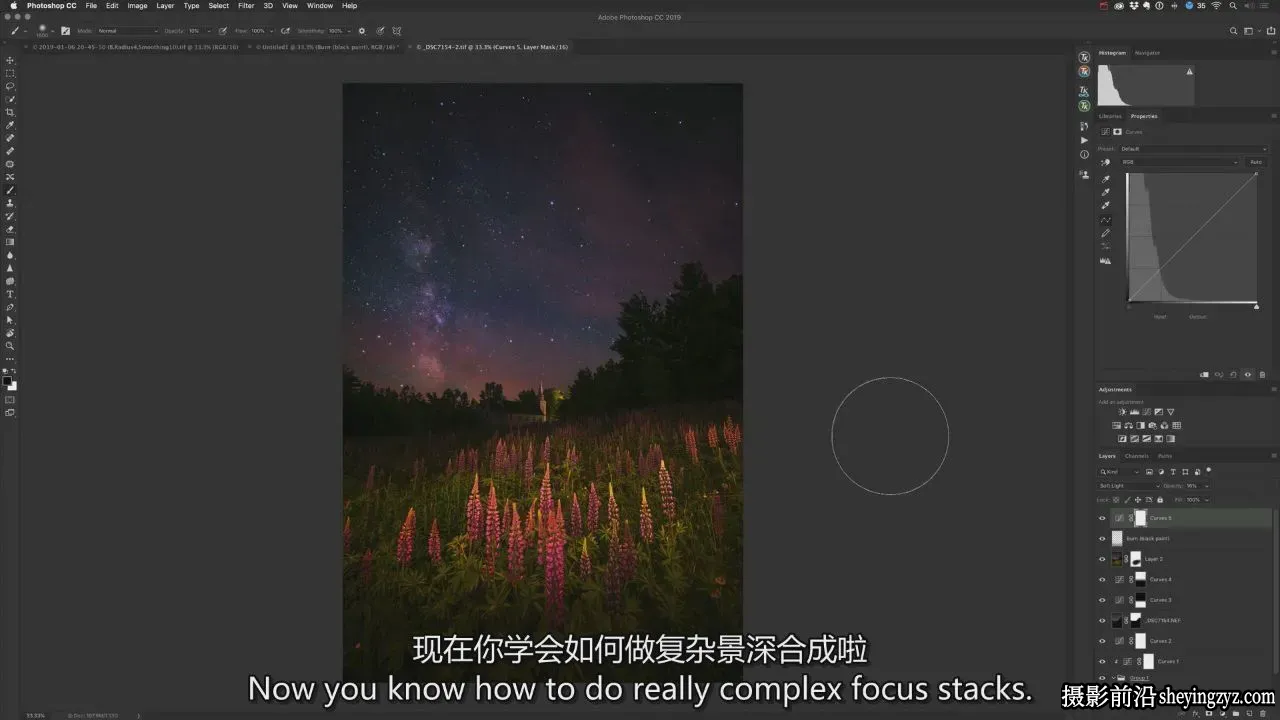Switch to the Navigator tab
Screen dimensions: 1280x720
(1147, 53)
